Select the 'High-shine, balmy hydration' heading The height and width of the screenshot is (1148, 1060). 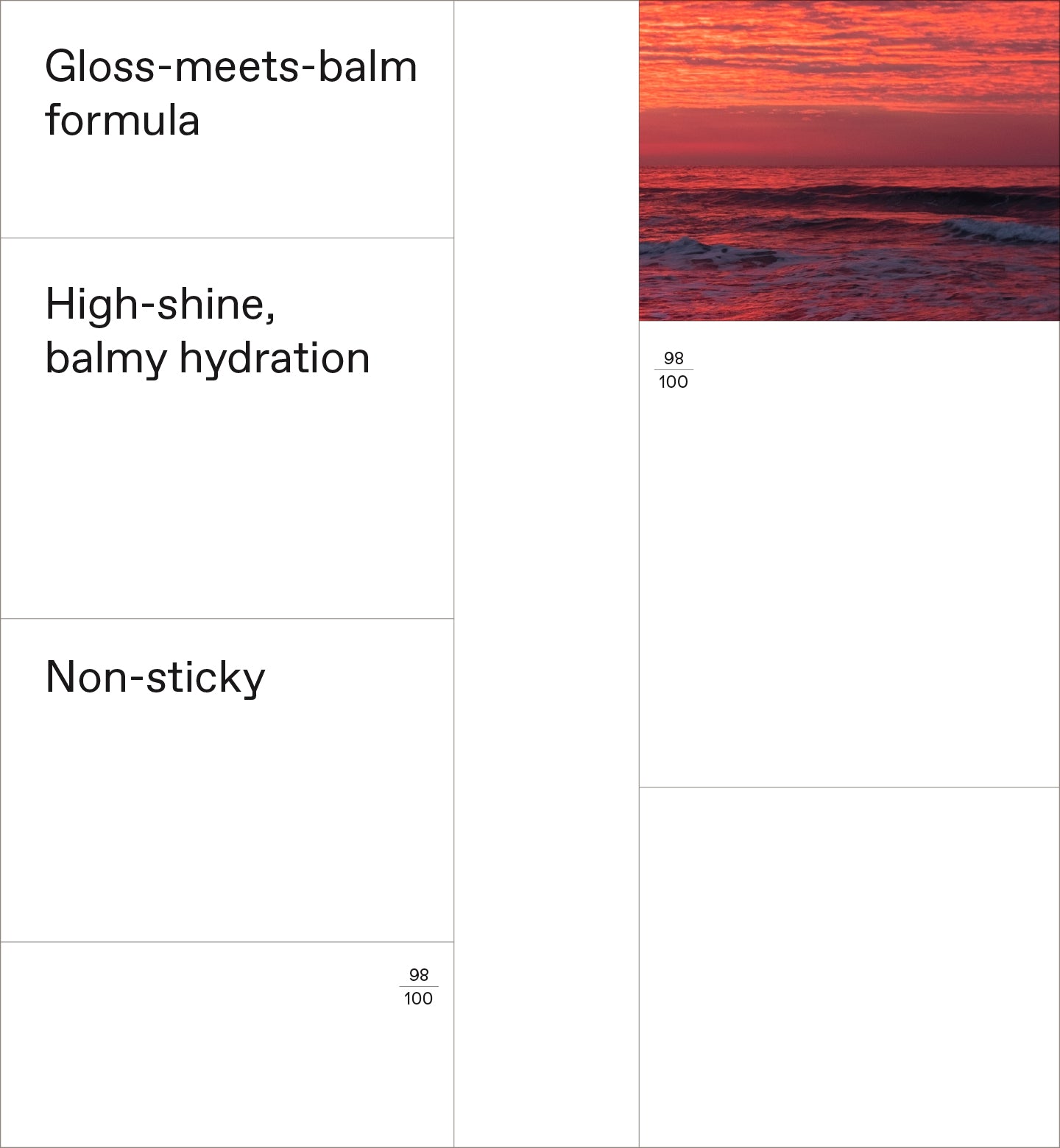(x=207, y=331)
